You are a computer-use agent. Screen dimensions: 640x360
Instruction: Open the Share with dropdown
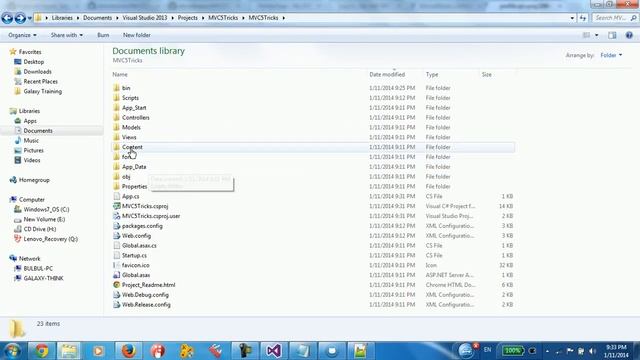click(67, 35)
